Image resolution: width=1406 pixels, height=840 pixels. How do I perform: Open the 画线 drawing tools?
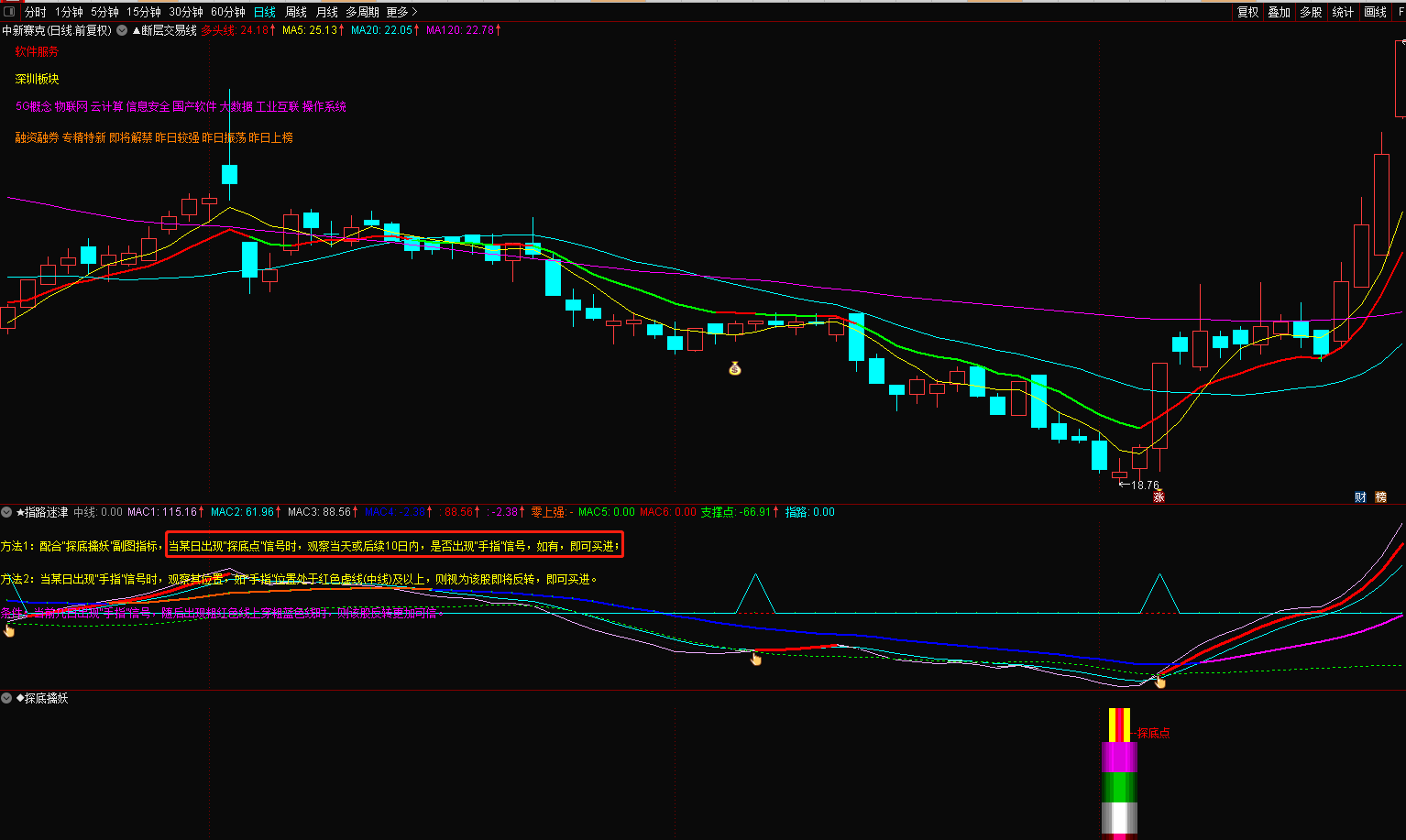(x=1375, y=12)
